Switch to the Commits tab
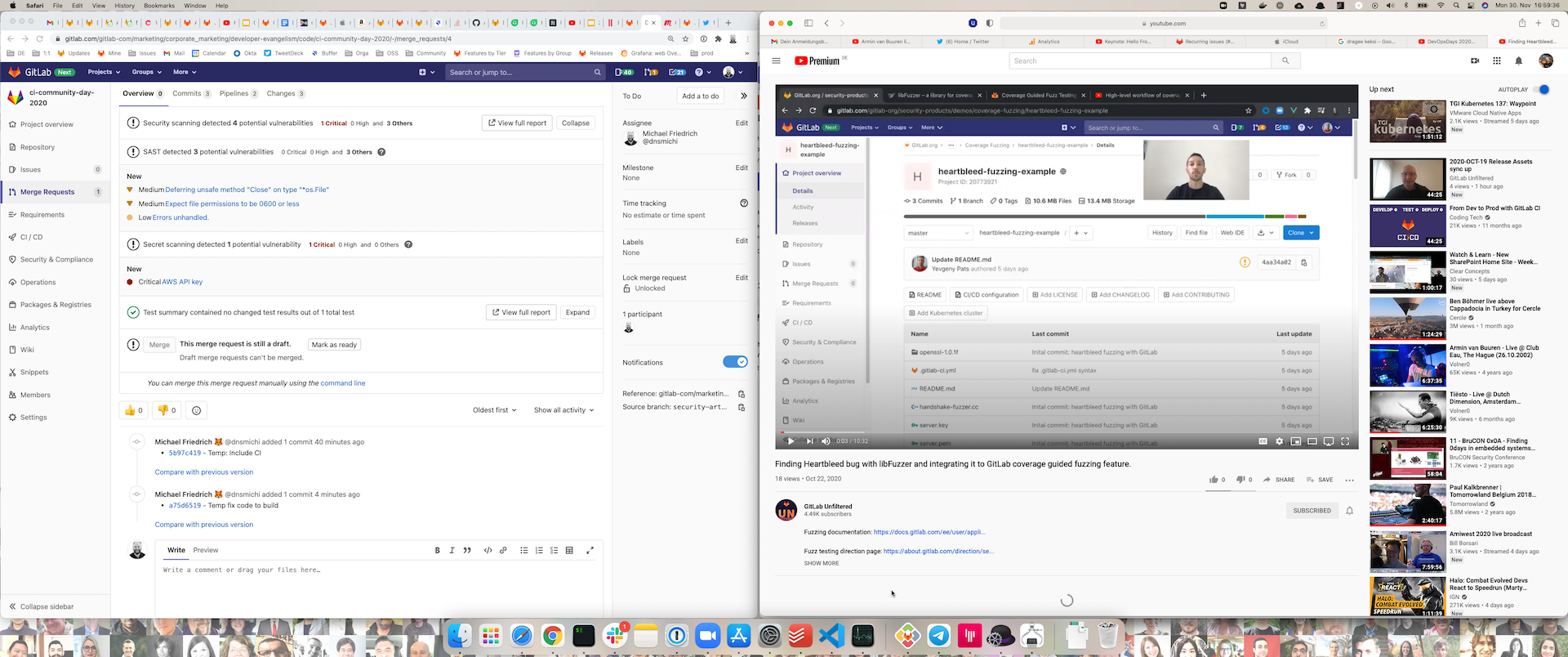The image size is (1568, 657). point(192,93)
